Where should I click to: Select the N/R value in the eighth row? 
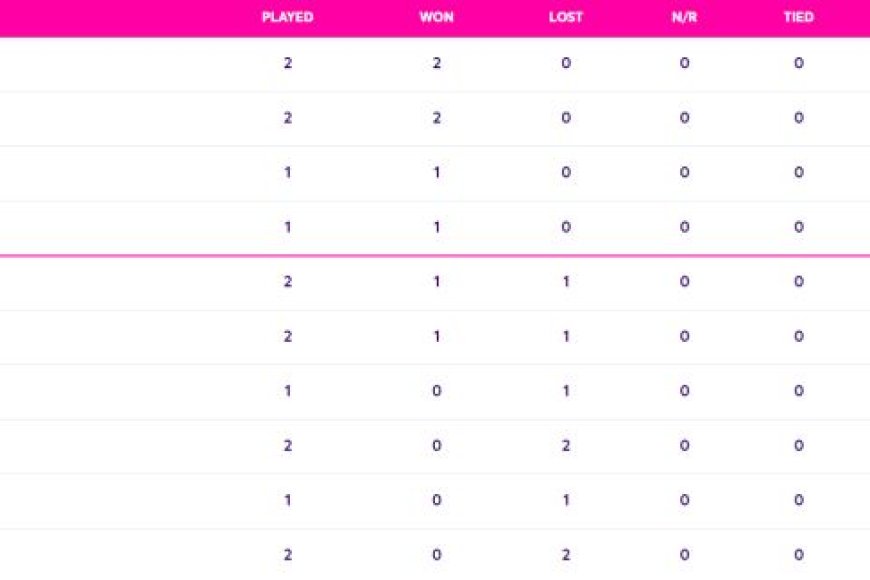coord(684,446)
